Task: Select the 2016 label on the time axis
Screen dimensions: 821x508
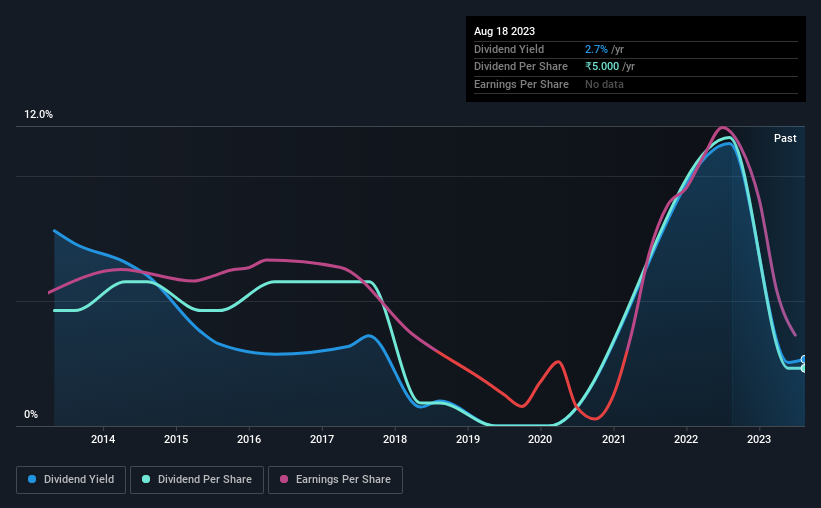Action: tap(249, 439)
